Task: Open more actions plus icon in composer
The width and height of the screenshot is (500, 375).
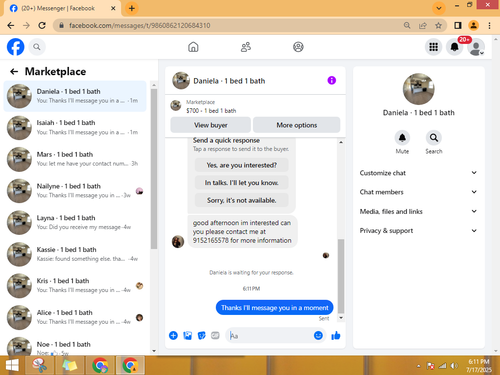Action: click(173, 335)
